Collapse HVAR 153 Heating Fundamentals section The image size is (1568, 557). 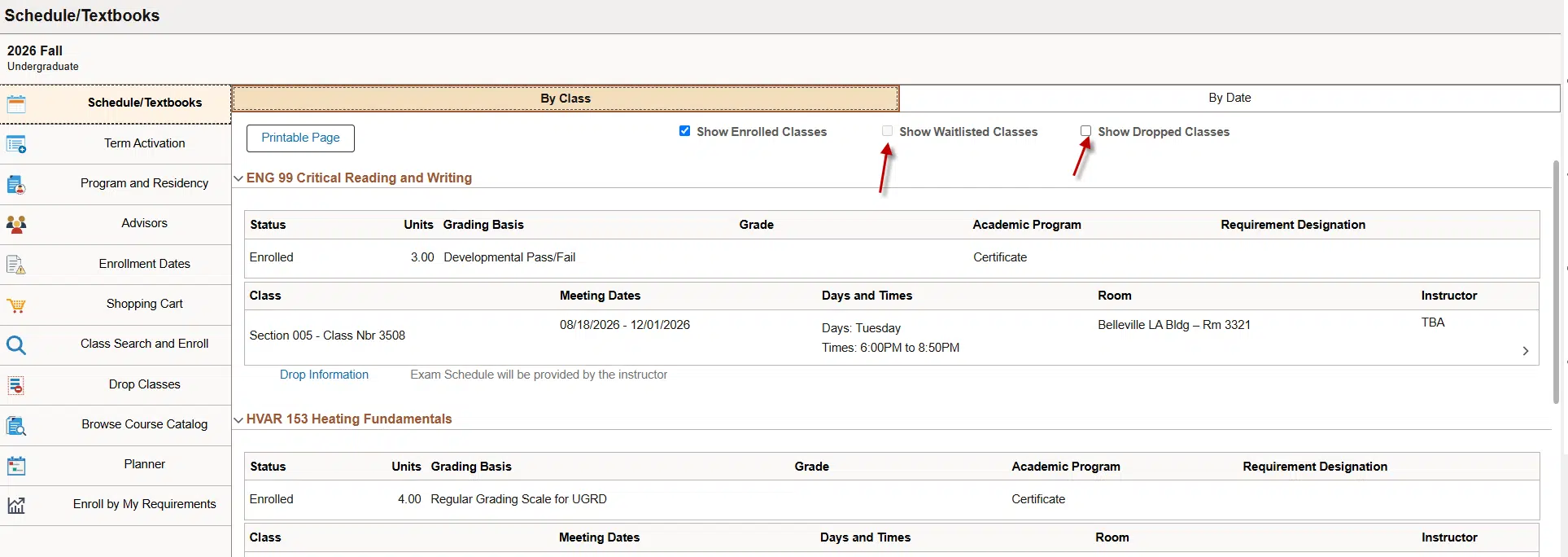coord(238,419)
